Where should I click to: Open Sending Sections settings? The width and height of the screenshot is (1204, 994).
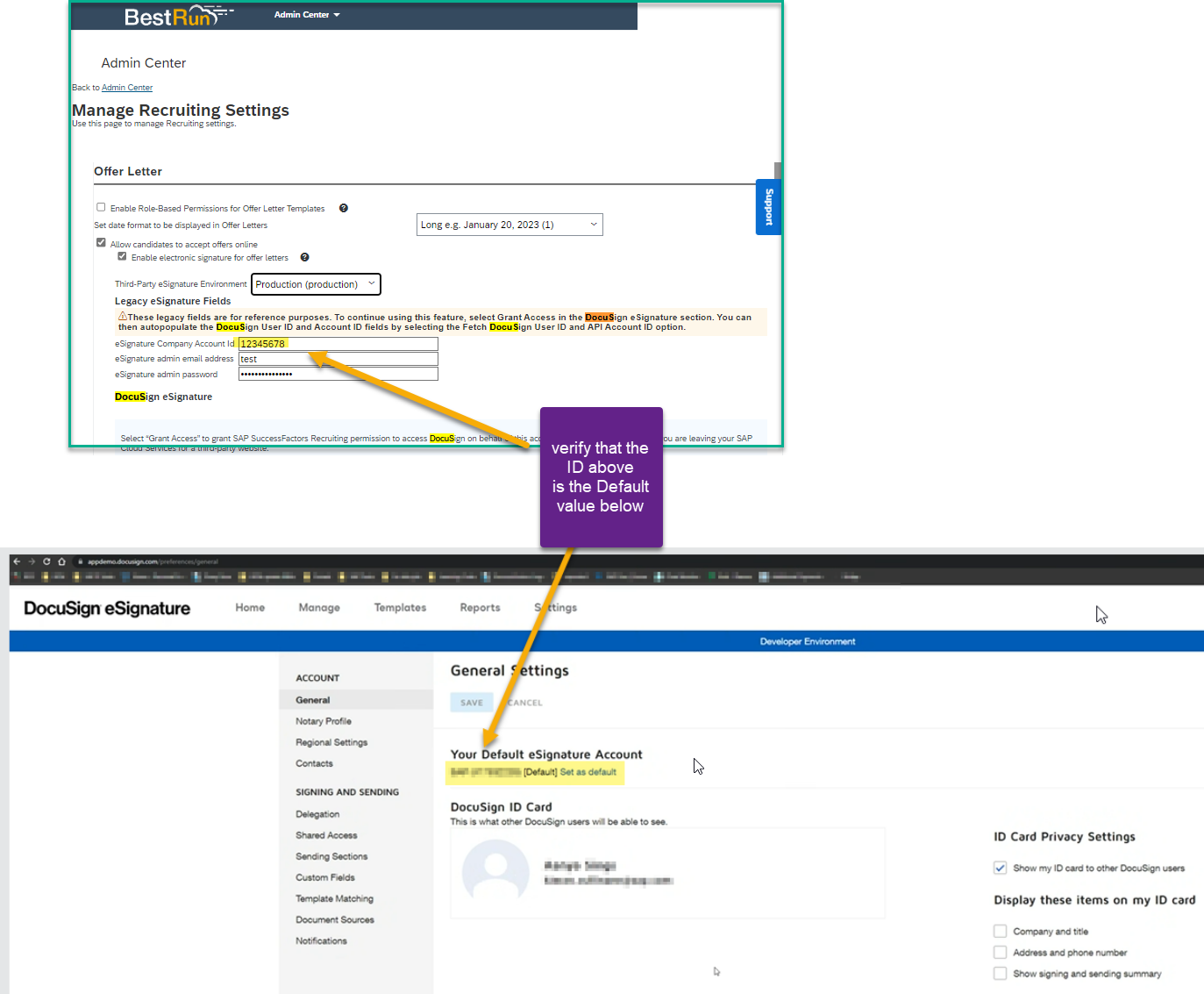coord(331,856)
